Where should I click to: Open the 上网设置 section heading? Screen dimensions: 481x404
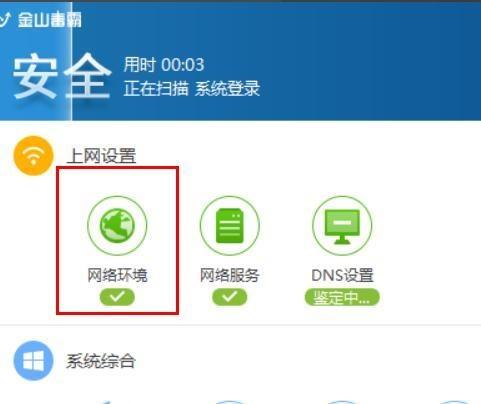click(x=101, y=156)
